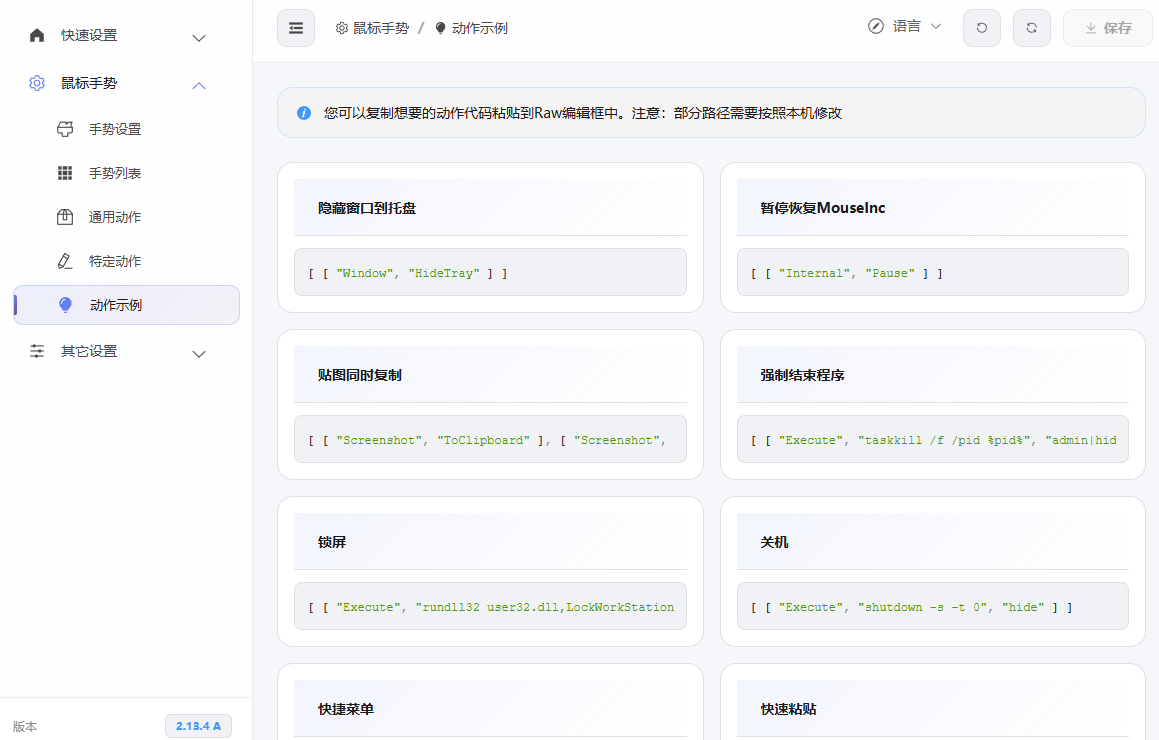This screenshot has width=1159, height=740.
Task: Click the 暂停恢复MouseInc card title
Action: tap(823, 208)
